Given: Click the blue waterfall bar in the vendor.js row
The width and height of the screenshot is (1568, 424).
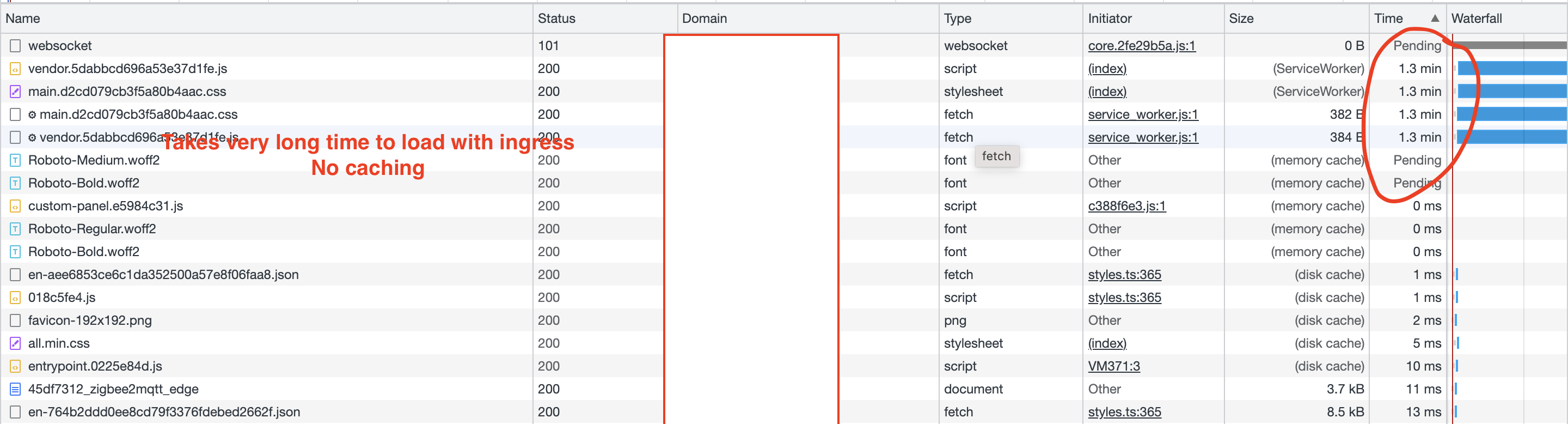Looking at the screenshot, I should coord(1512,68).
